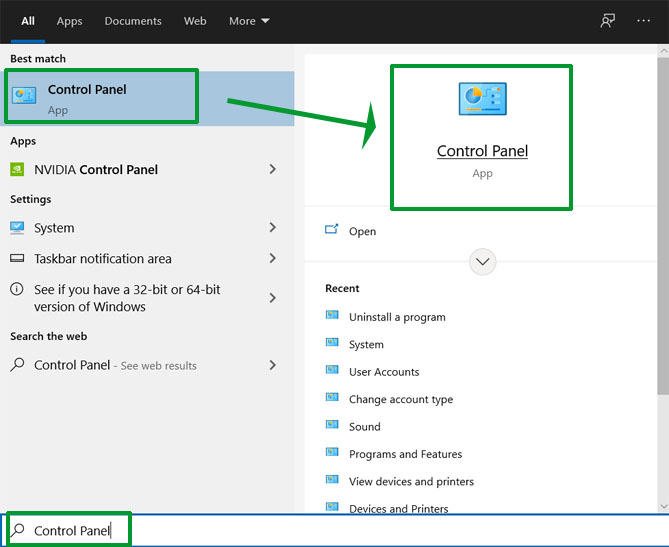Open Control Panel from Best match
669x547 pixels.
[x=148, y=98]
